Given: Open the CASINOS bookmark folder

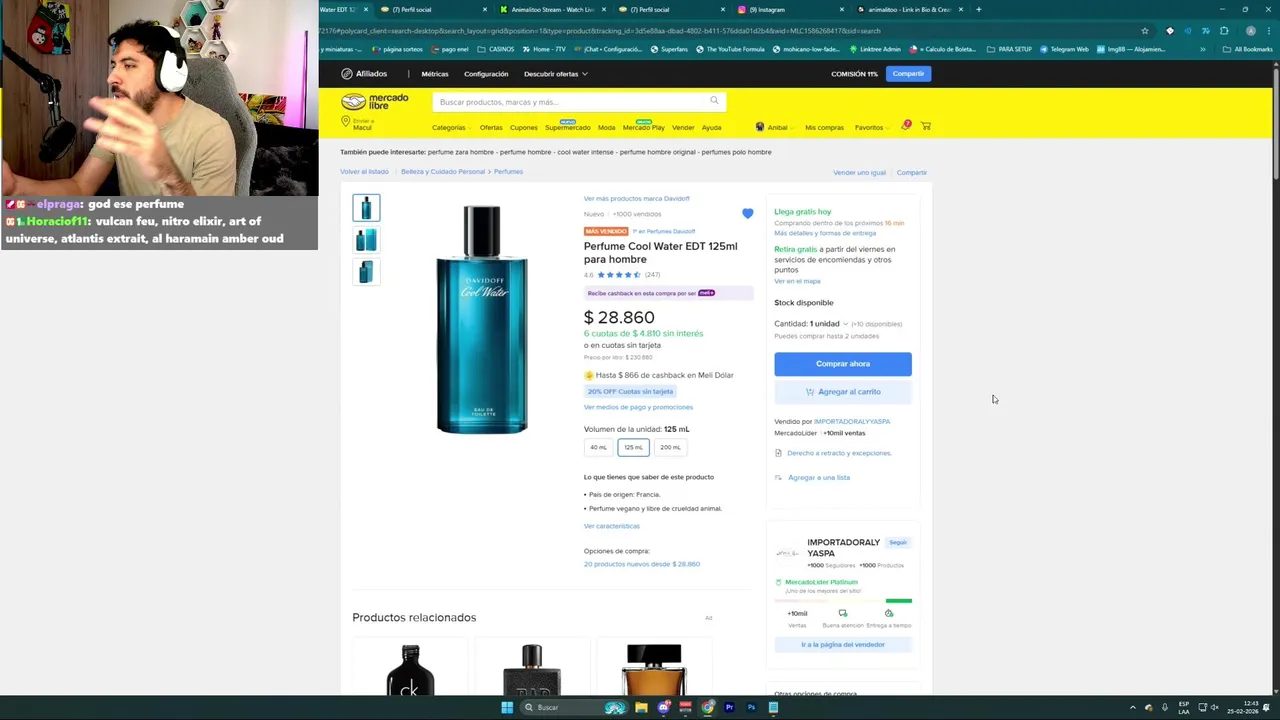Looking at the screenshot, I should pyautogui.click(x=496, y=49).
